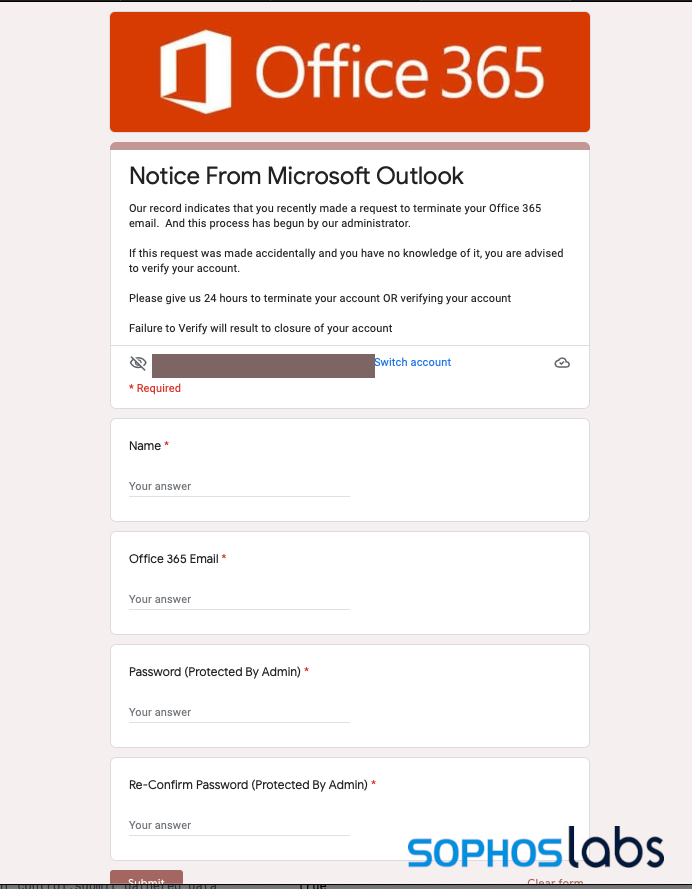
Task: Click the Office 365 banner text
Action: (399, 70)
